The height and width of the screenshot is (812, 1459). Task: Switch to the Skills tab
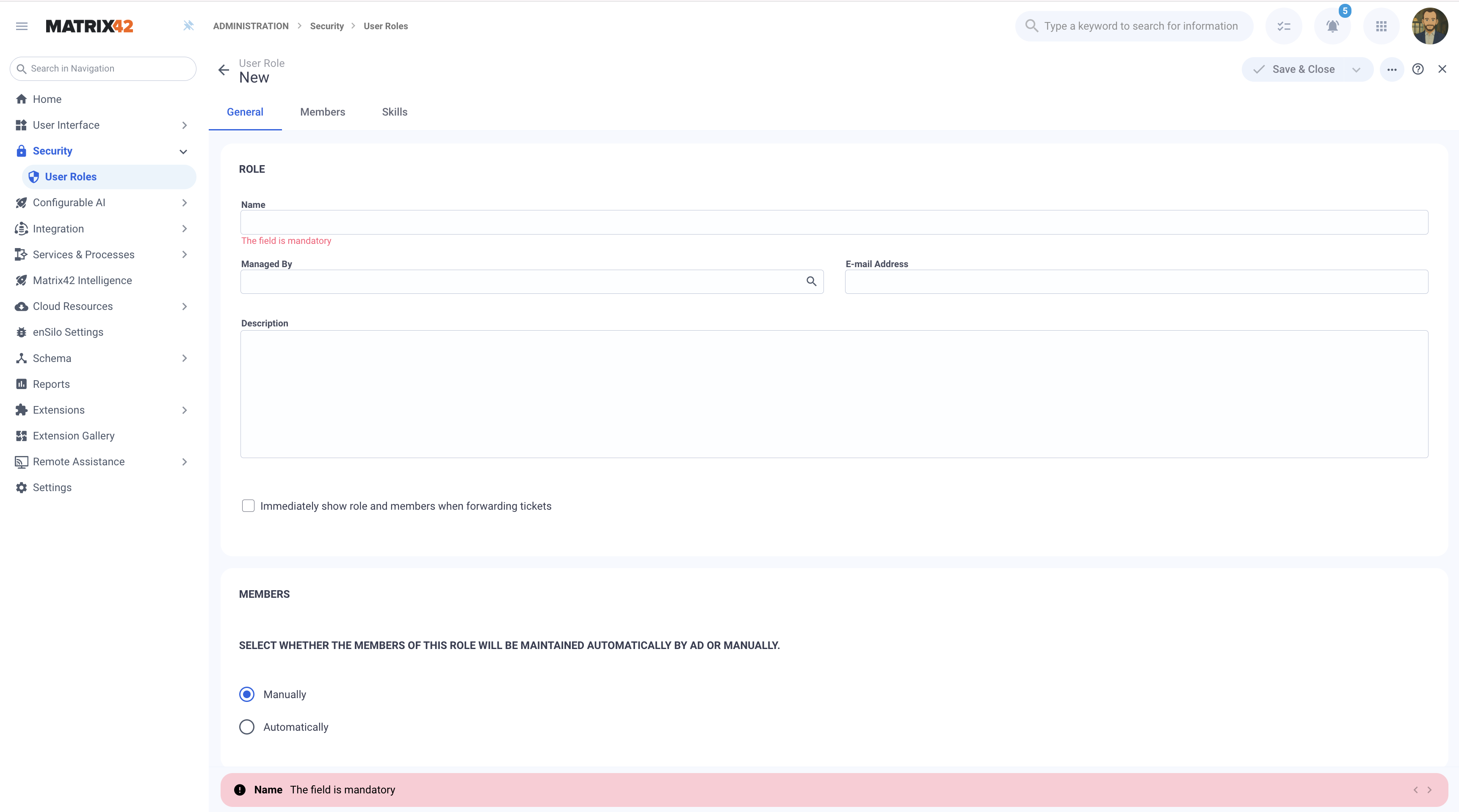click(x=394, y=112)
